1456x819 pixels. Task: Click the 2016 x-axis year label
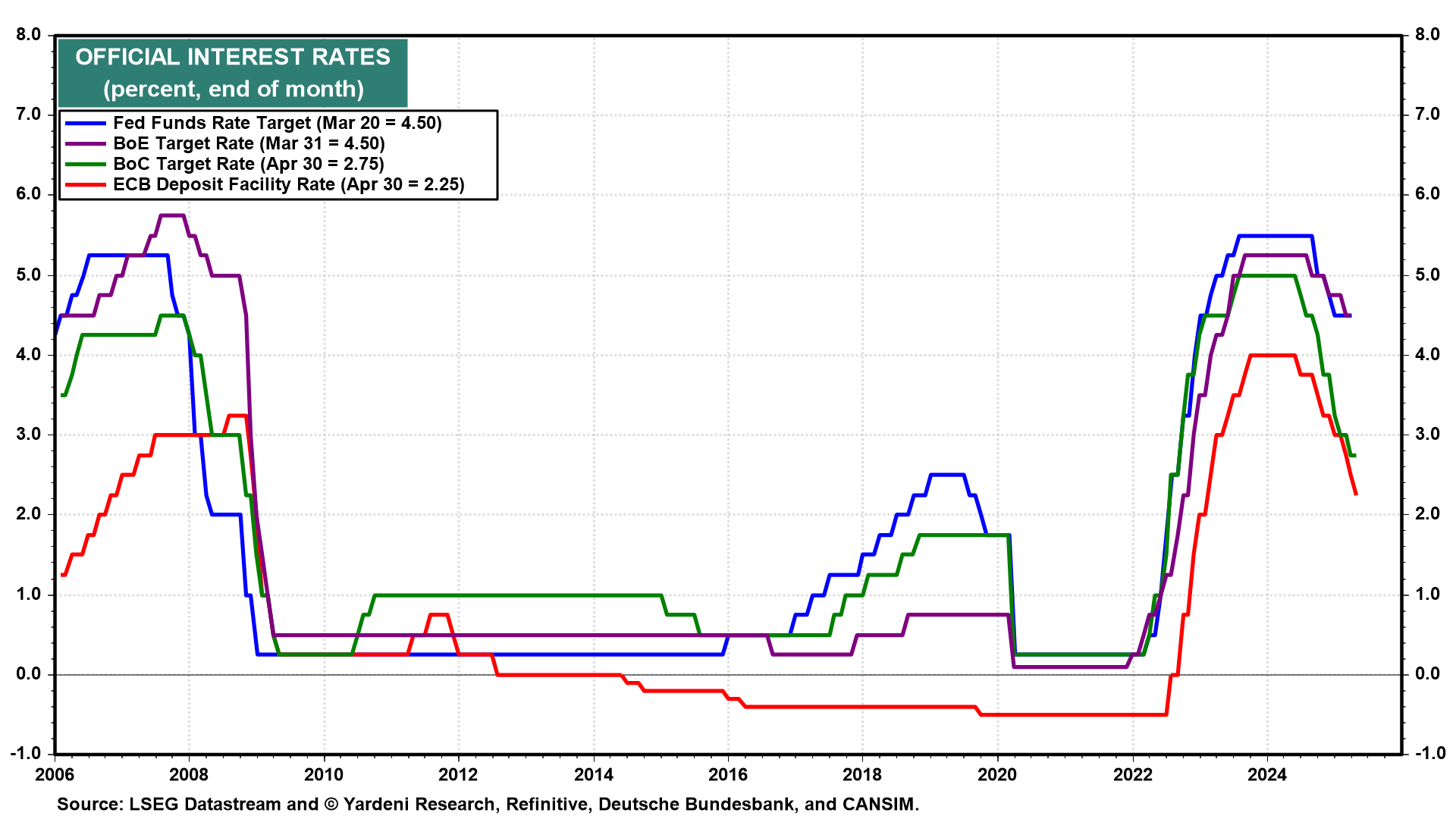click(728, 774)
